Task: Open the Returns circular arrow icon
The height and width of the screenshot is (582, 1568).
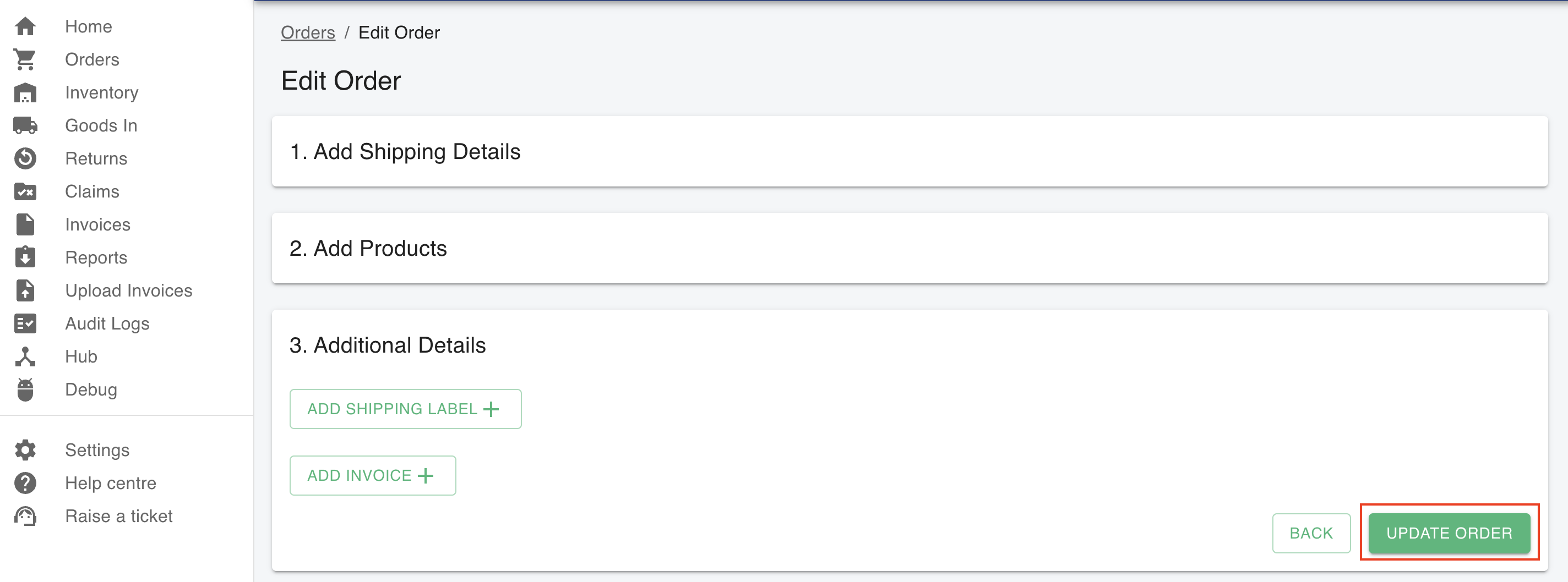Action: tap(25, 158)
